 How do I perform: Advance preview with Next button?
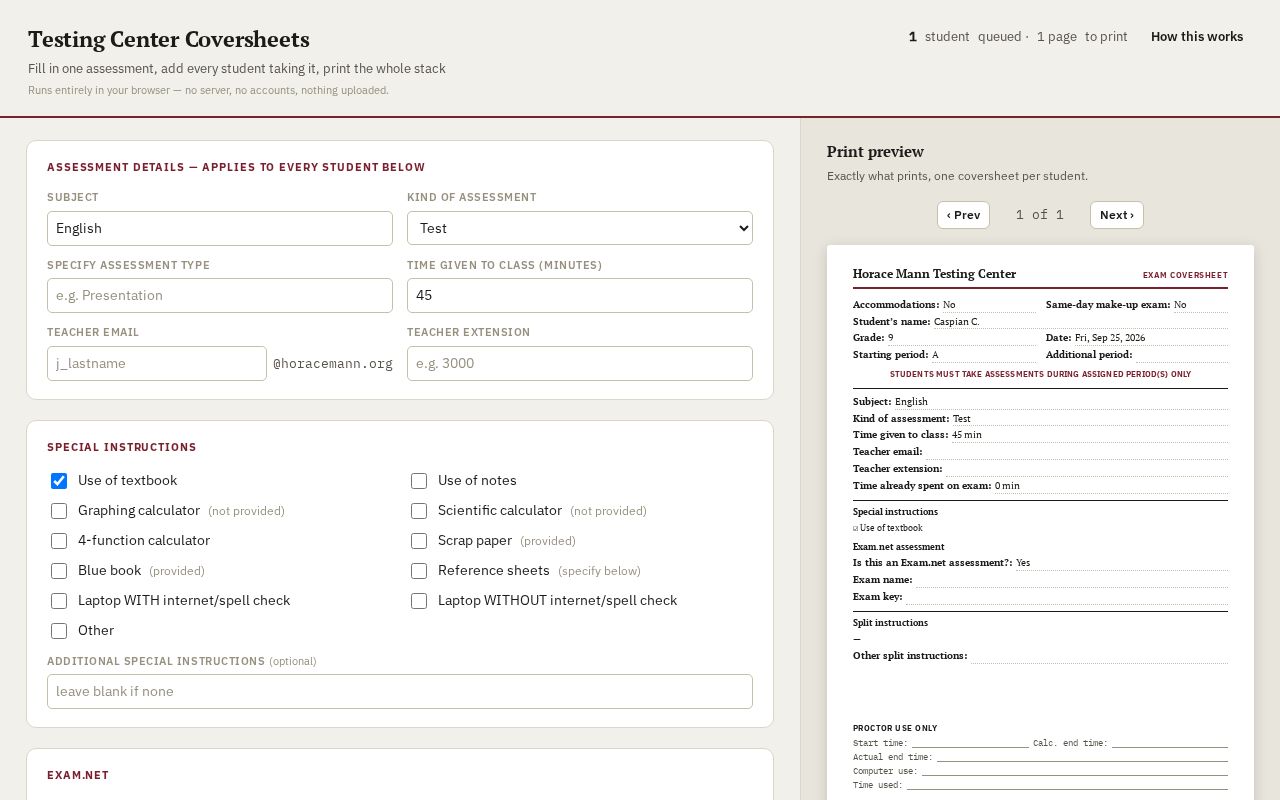pyautogui.click(x=1117, y=215)
